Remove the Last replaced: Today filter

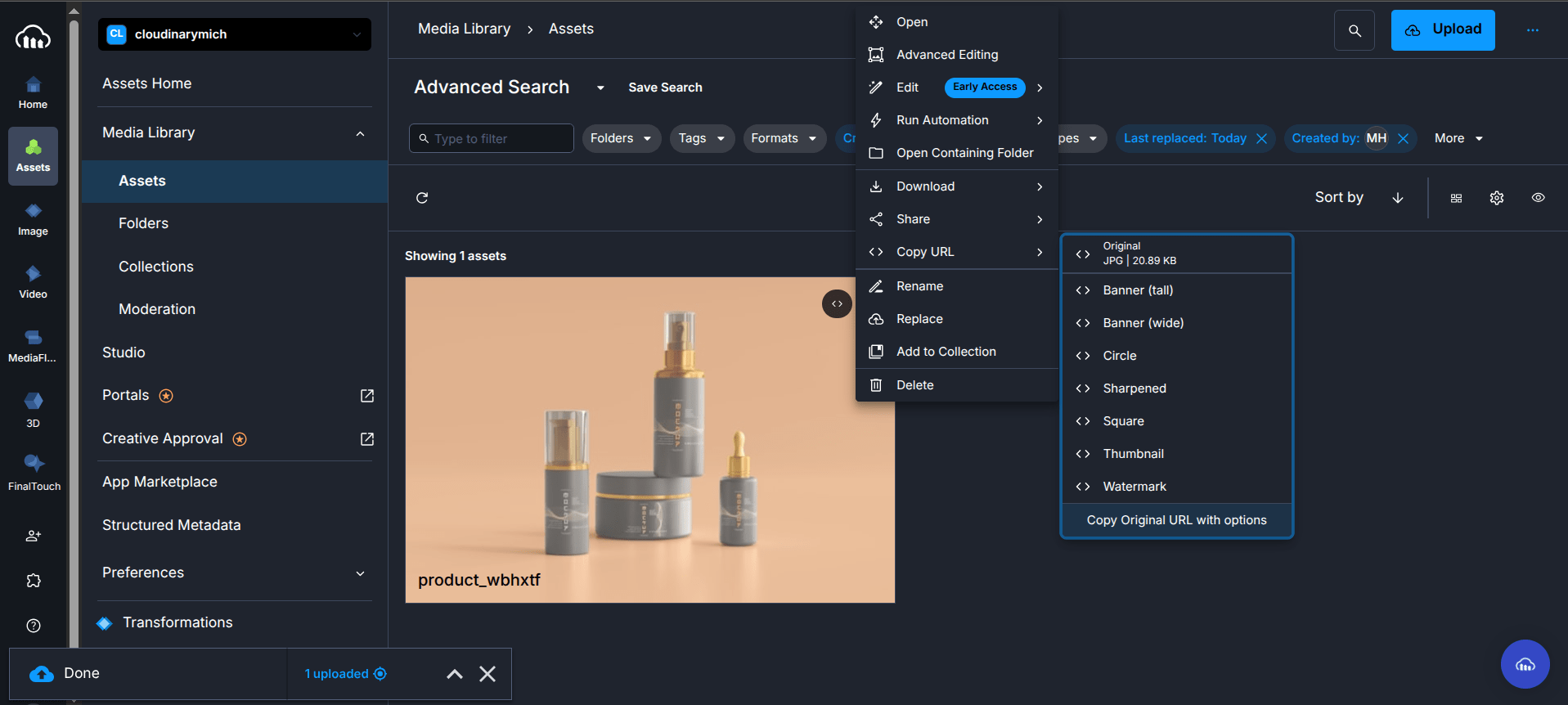[1262, 139]
